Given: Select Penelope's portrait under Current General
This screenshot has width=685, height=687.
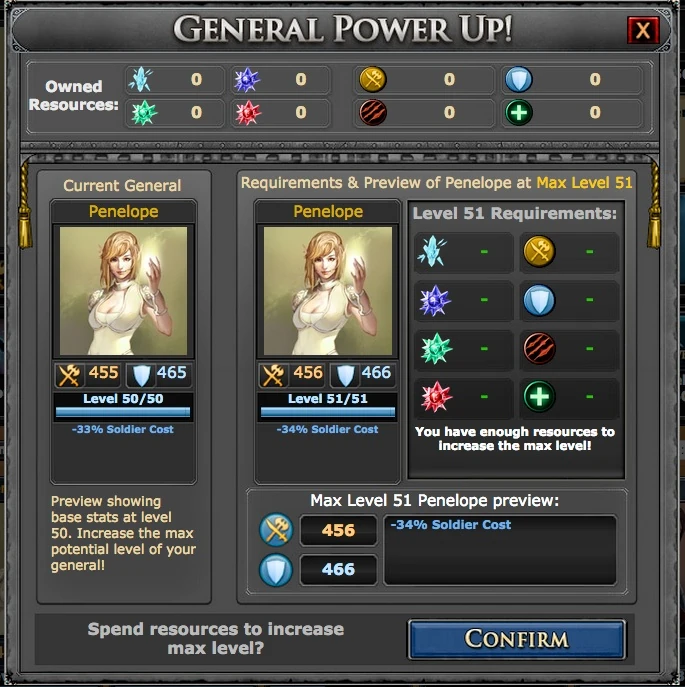Looking at the screenshot, I should click(124, 290).
